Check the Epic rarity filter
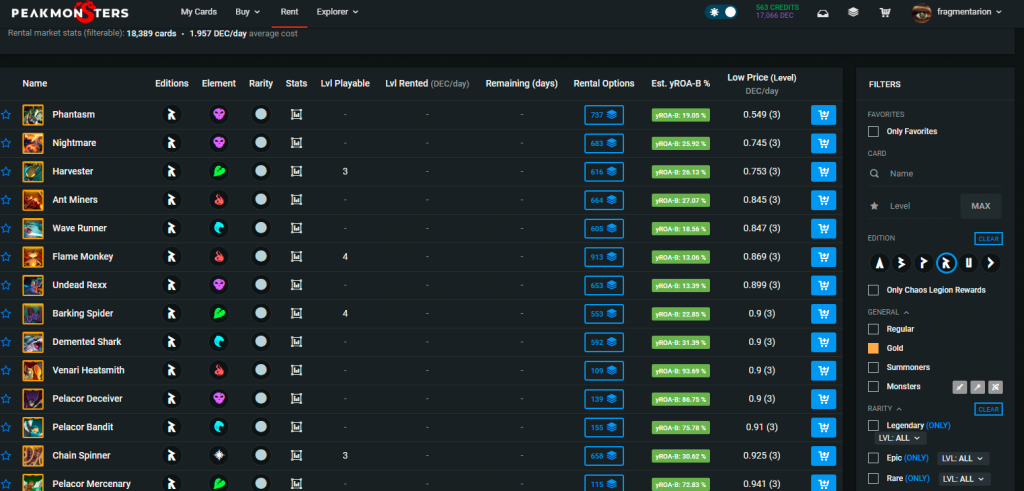 coord(873,458)
